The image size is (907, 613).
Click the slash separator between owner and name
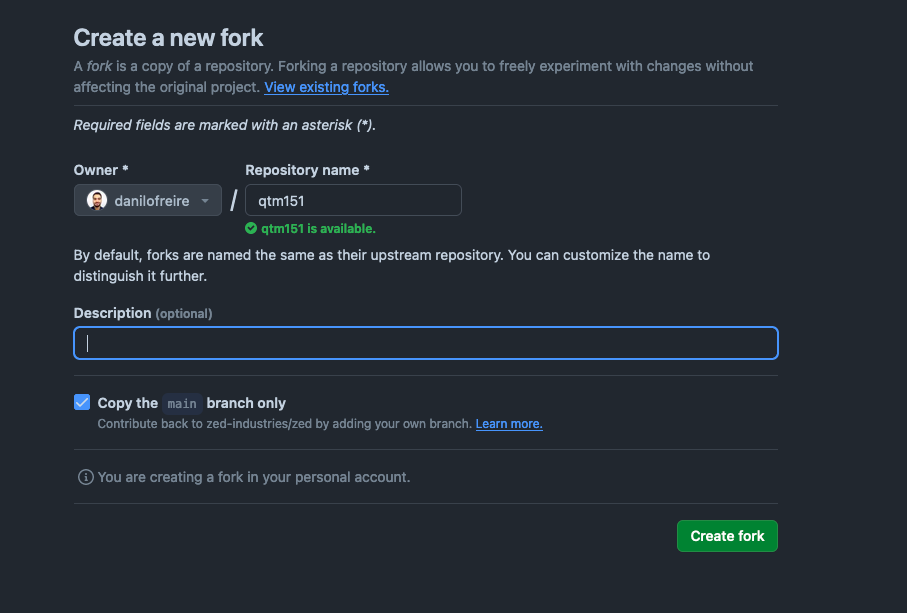pos(234,201)
